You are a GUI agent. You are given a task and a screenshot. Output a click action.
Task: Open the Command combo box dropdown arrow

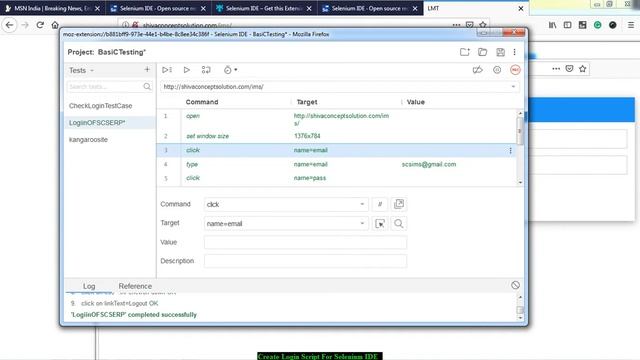[362, 204]
